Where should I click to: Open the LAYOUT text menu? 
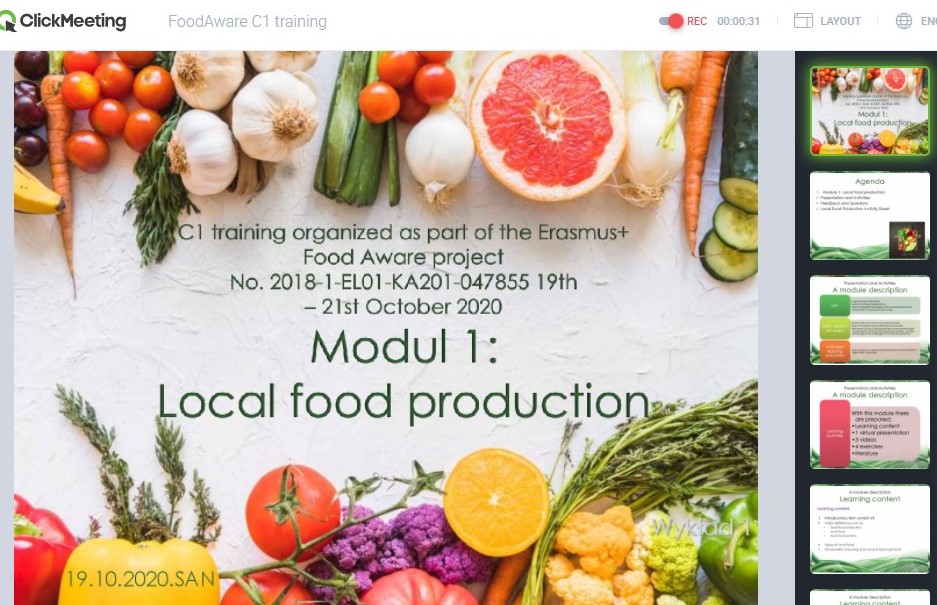tap(840, 22)
